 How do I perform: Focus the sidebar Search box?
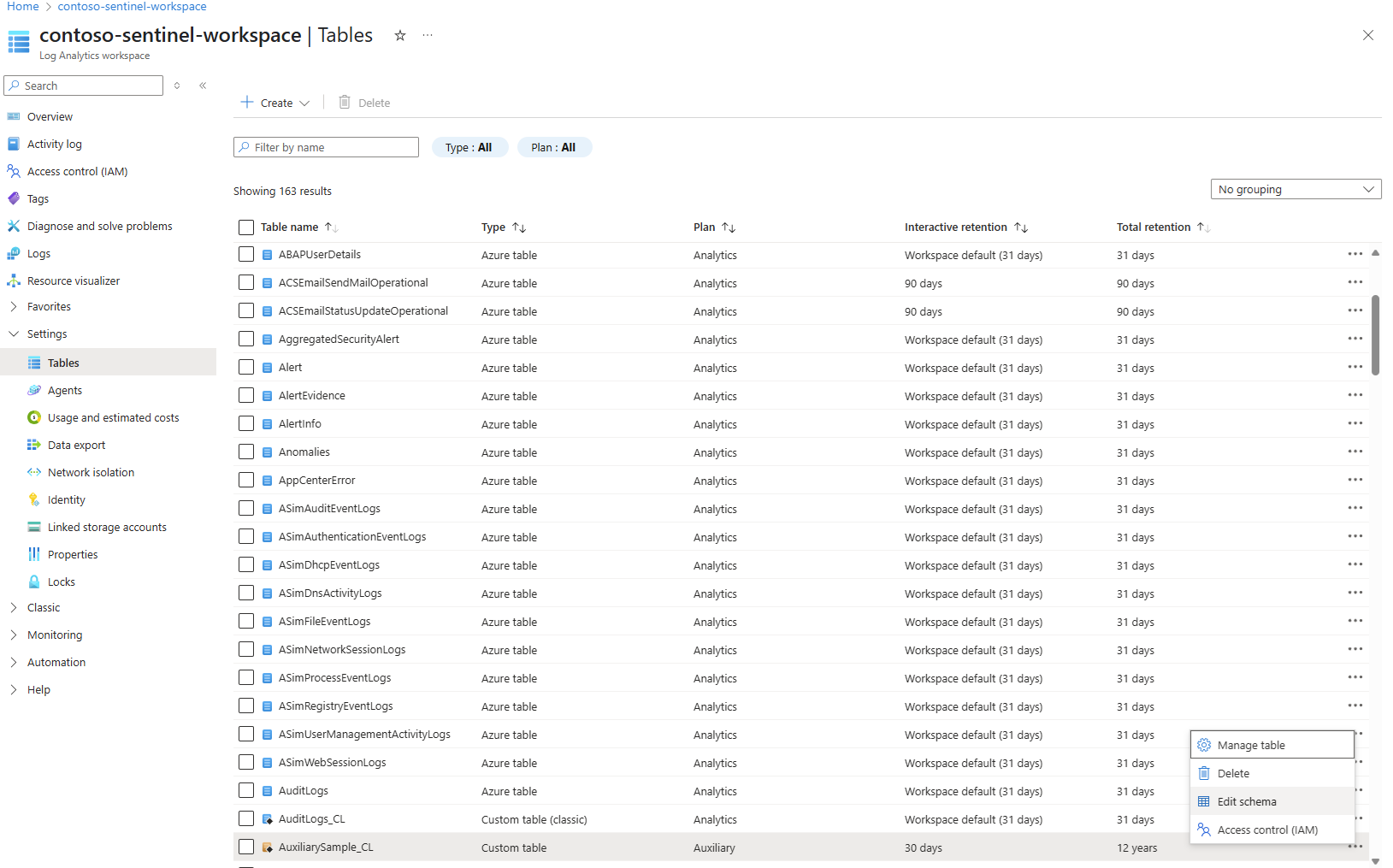pos(84,86)
